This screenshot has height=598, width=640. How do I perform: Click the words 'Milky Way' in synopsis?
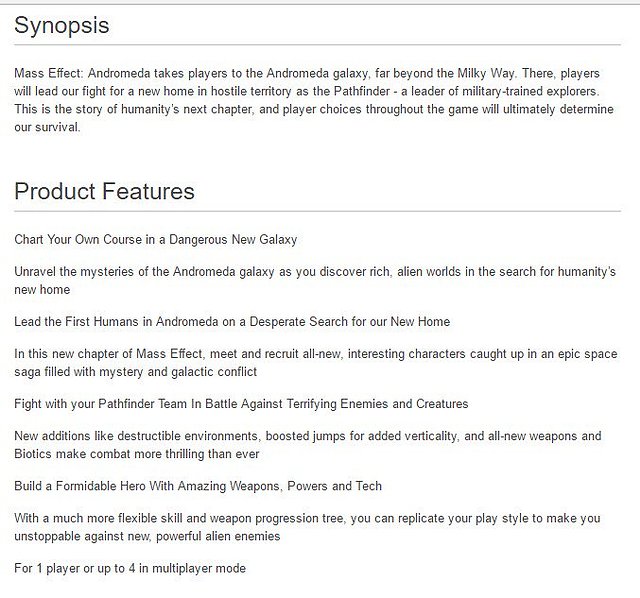coord(486,74)
